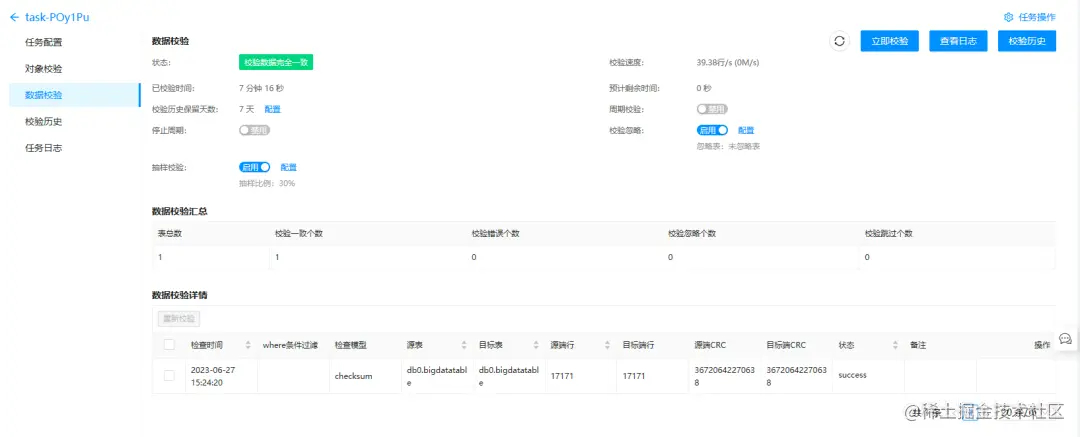Click the CRC value under 目标端CRC
The width and height of the screenshot is (1080, 437).
coord(796,376)
